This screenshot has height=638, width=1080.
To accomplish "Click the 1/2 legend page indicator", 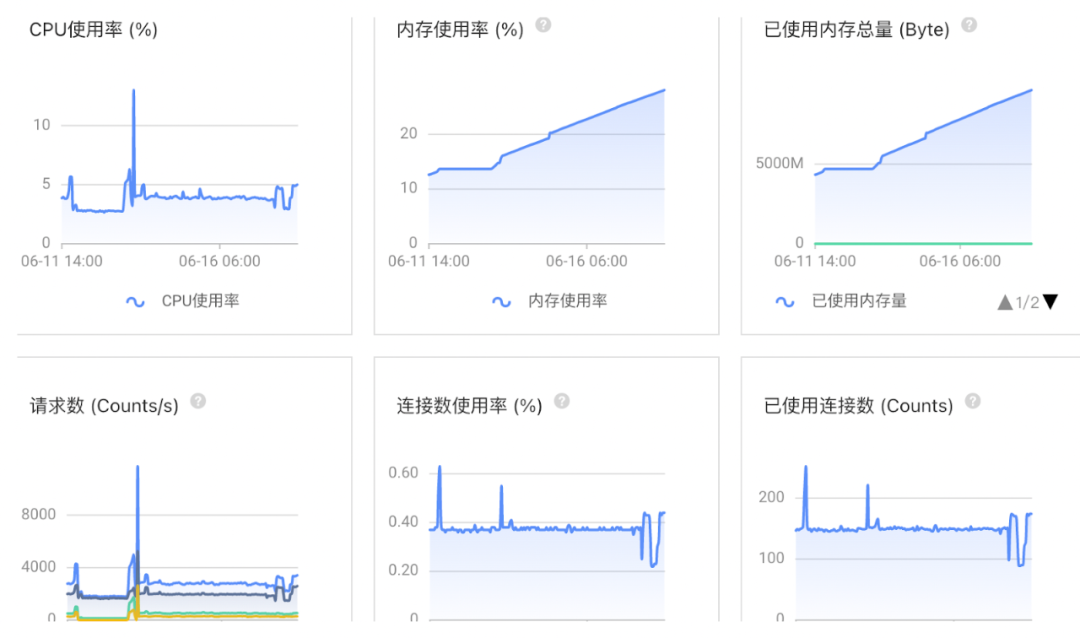I will pyautogui.click(x=1027, y=302).
